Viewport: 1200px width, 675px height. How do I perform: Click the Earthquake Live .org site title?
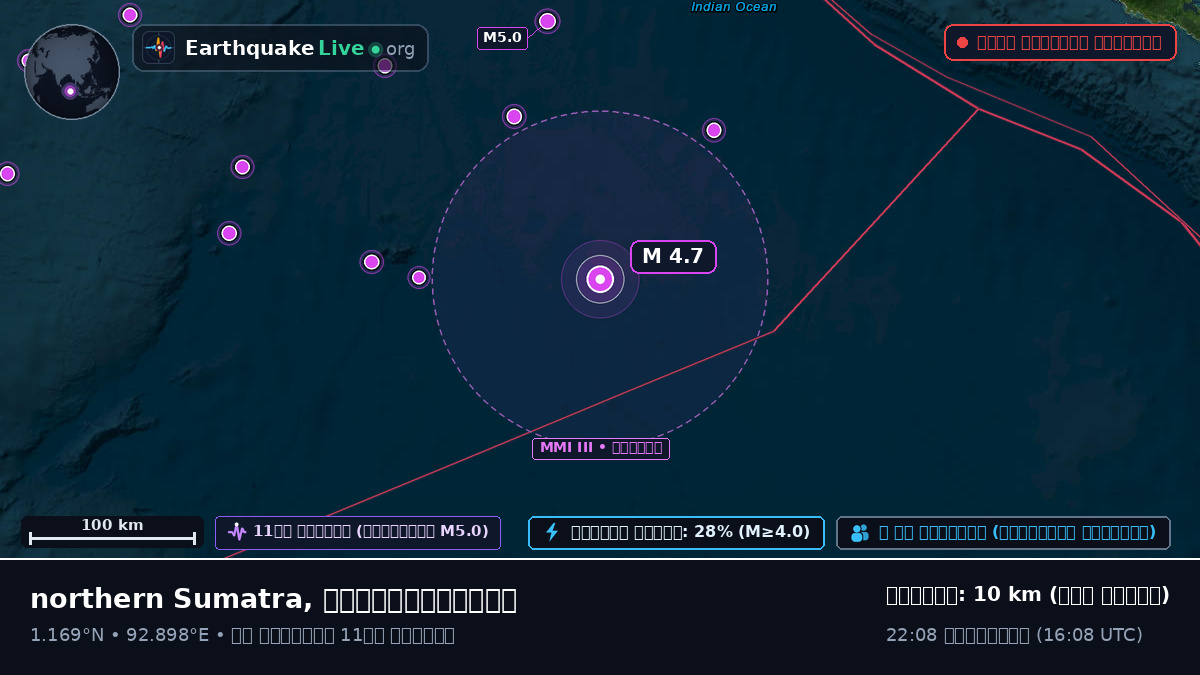click(300, 49)
